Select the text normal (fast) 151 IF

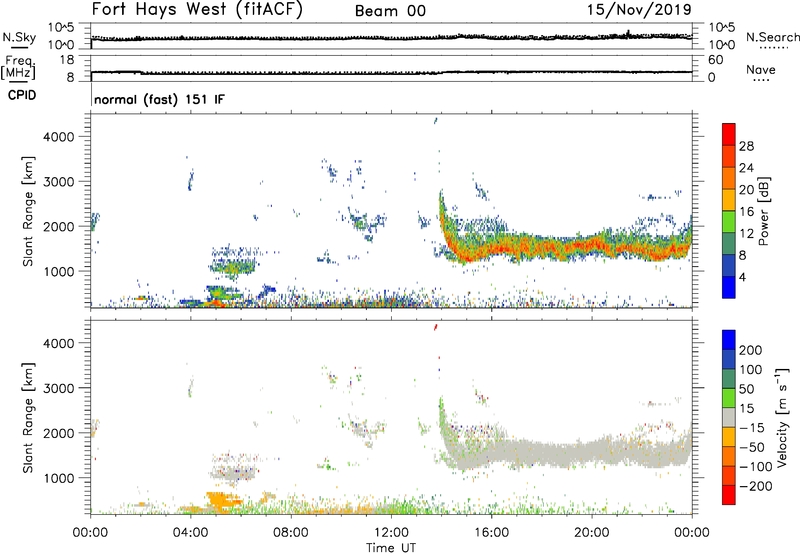coord(159,99)
